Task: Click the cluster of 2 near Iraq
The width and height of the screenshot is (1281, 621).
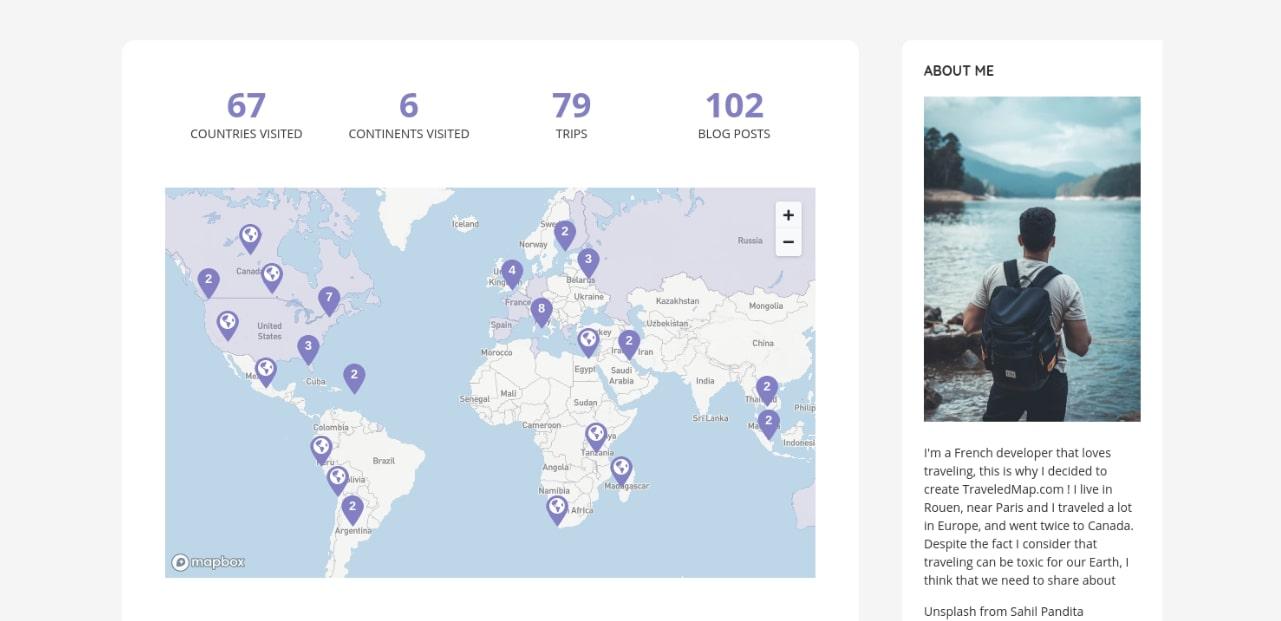Action: [629, 343]
